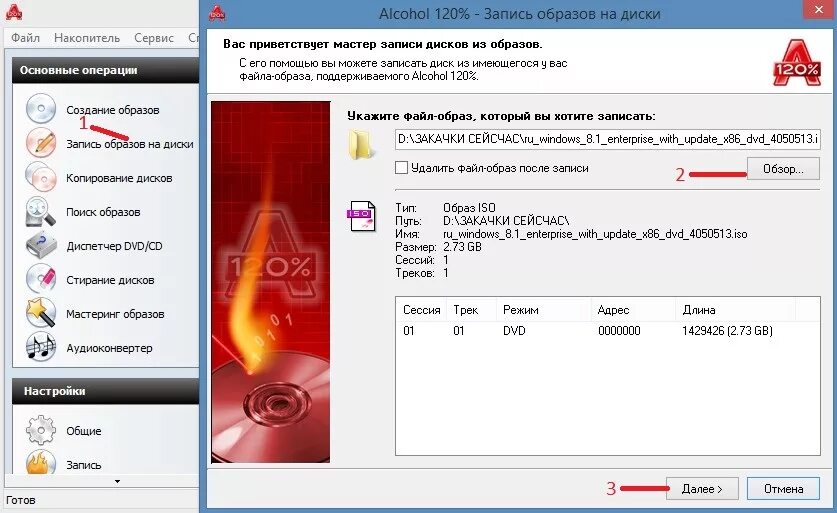
Task: Click the Сессия column header
Action: tap(421, 310)
